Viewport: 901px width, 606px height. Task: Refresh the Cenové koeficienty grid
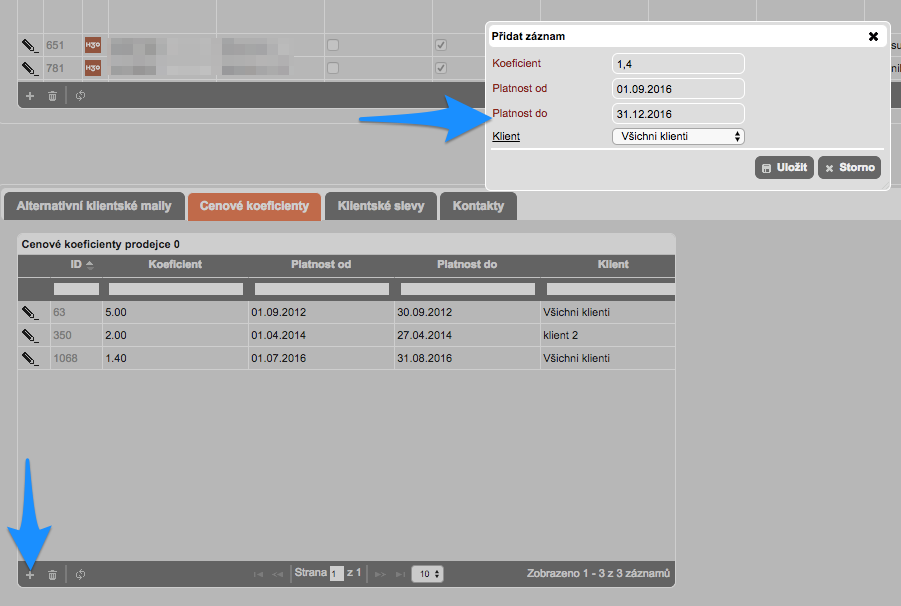pyautogui.click(x=80, y=575)
